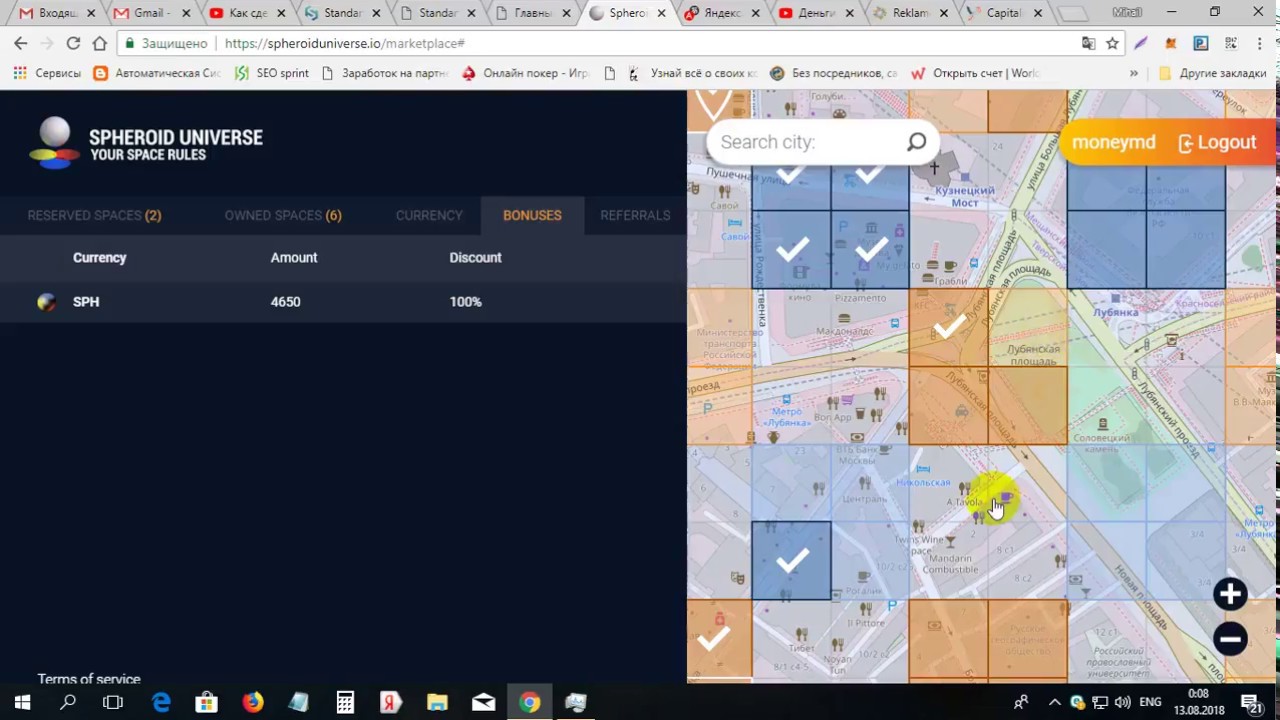Close the Spheroid browser tab
The height and width of the screenshot is (720, 1280).
(x=660, y=13)
